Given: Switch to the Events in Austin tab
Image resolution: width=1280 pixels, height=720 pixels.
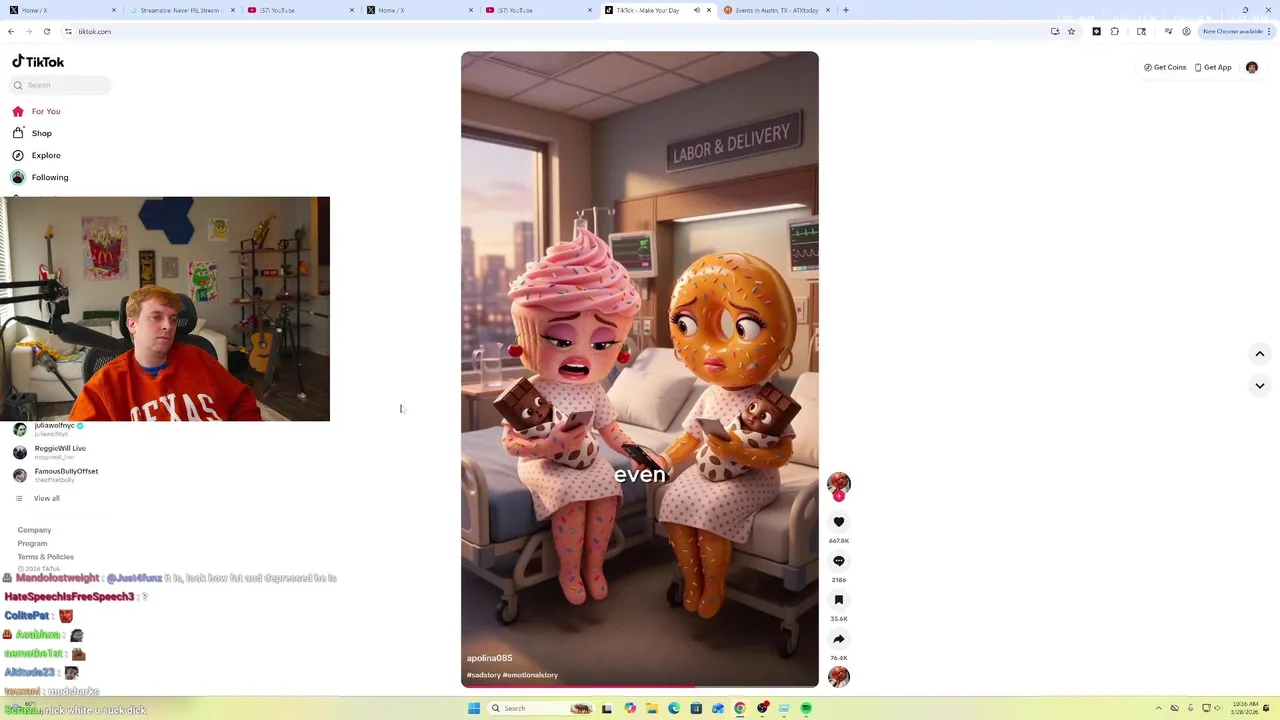Looking at the screenshot, I should 776,10.
